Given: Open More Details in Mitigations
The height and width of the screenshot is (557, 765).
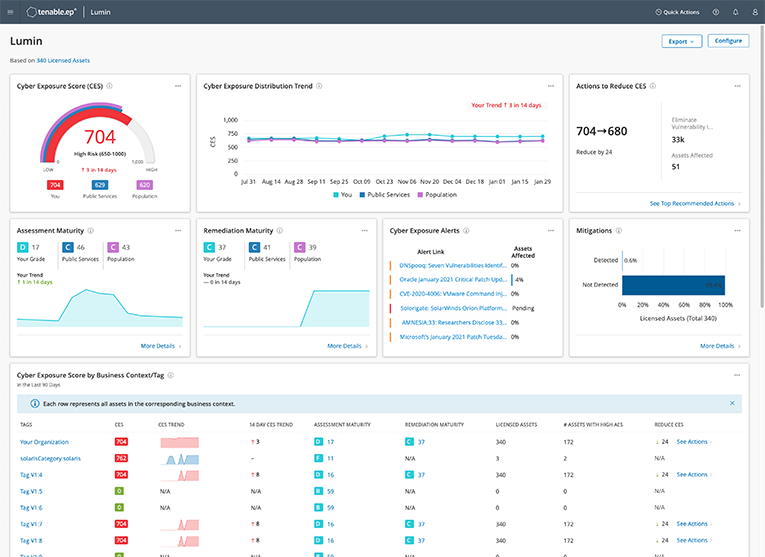Looking at the screenshot, I should pos(720,346).
